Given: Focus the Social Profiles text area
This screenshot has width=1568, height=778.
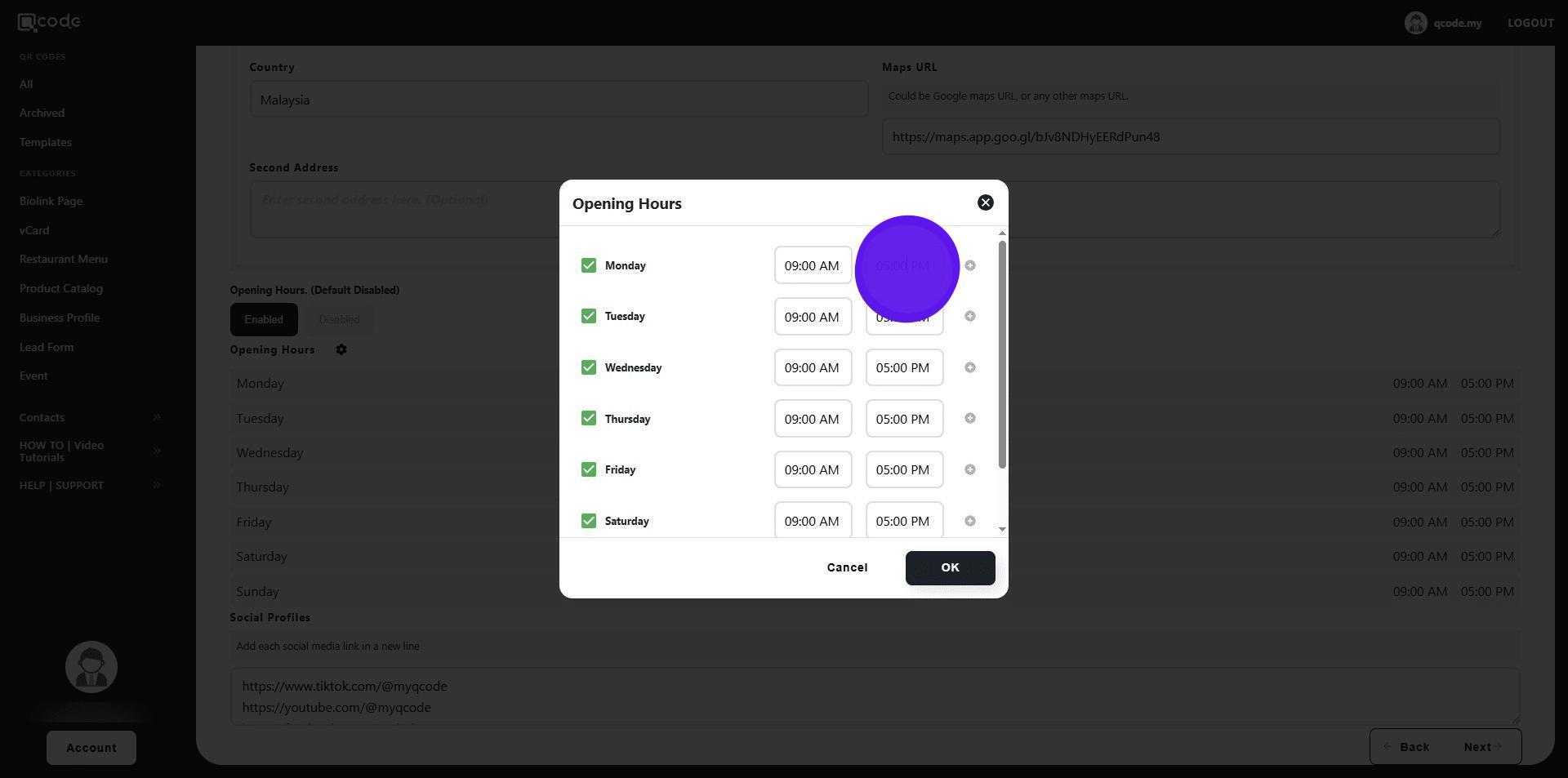Looking at the screenshot, I should (x=875, y=696).
